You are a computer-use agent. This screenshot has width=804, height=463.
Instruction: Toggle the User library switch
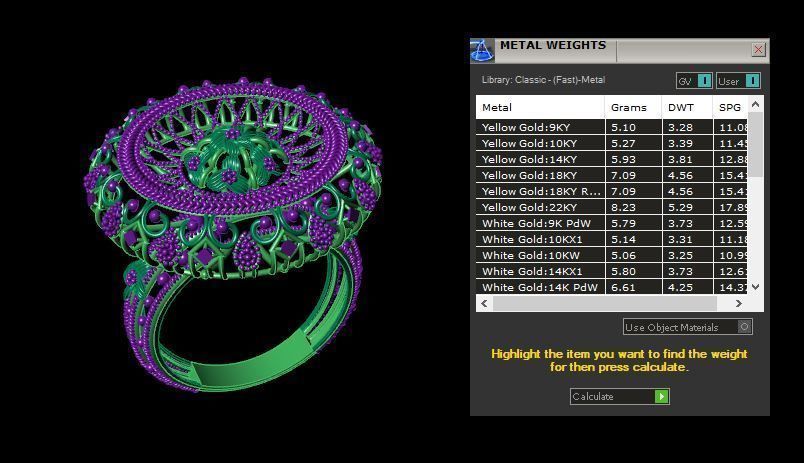[752, 81]
